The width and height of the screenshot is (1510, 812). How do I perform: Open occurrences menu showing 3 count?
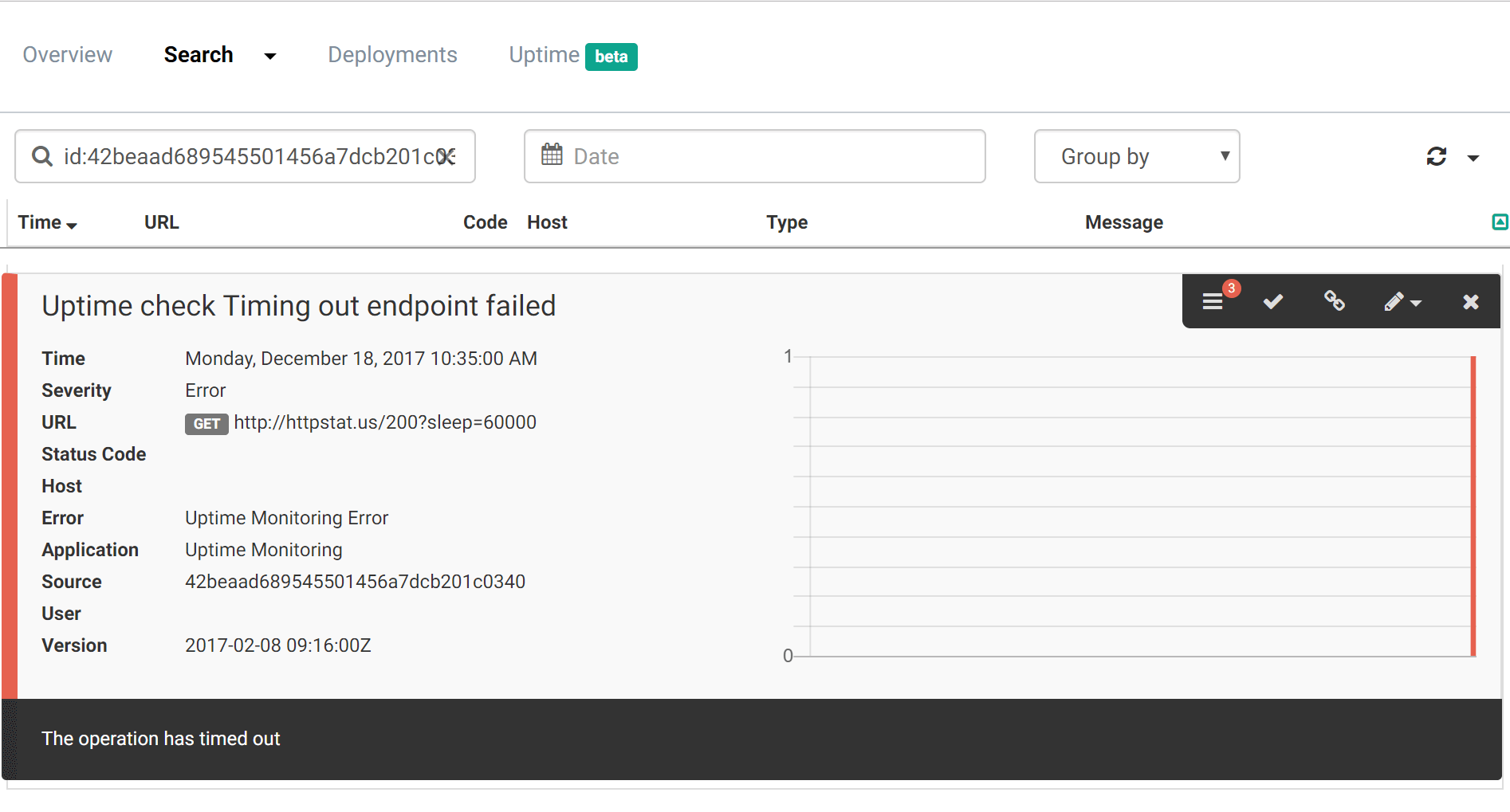pyautogui.click(x=1213, y=301)
